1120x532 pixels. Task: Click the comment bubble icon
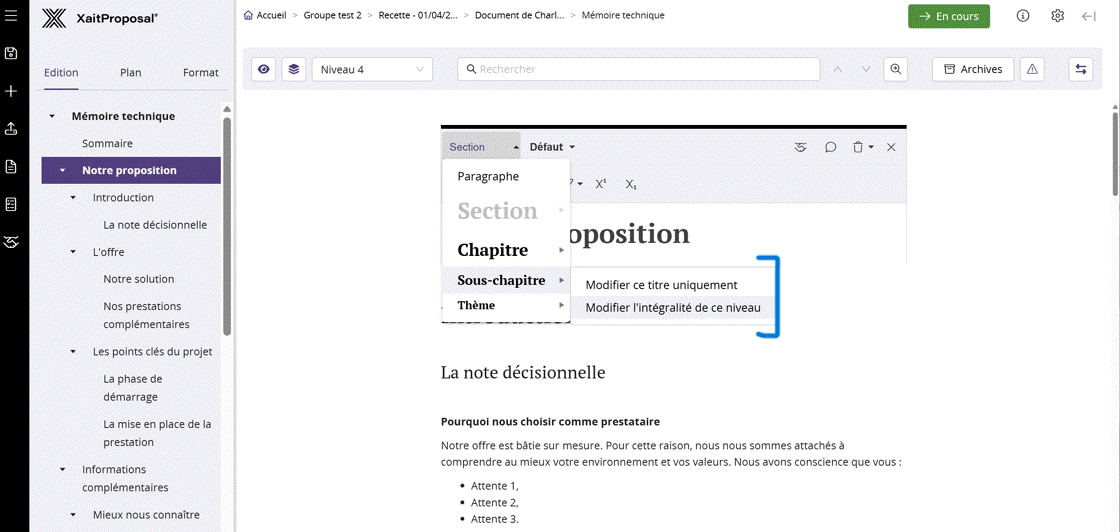pos(831,147)
